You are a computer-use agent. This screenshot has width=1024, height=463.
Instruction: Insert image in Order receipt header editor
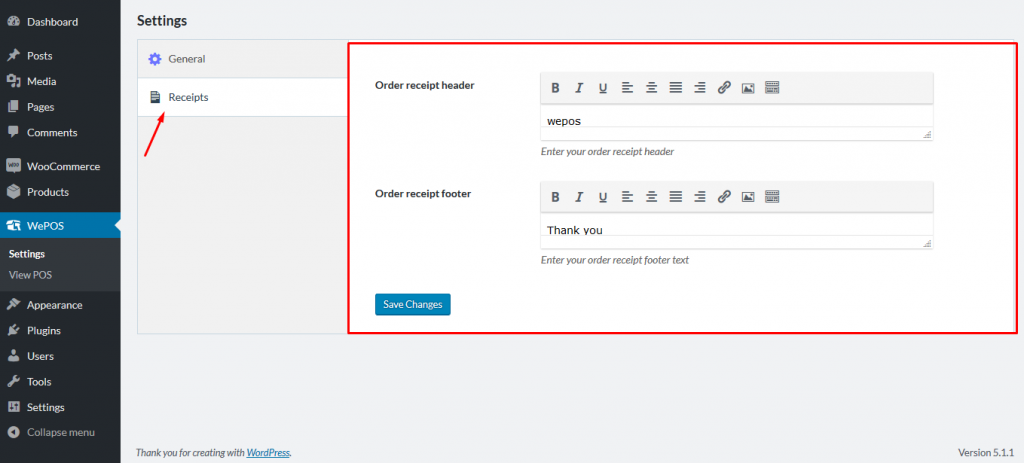748,88
